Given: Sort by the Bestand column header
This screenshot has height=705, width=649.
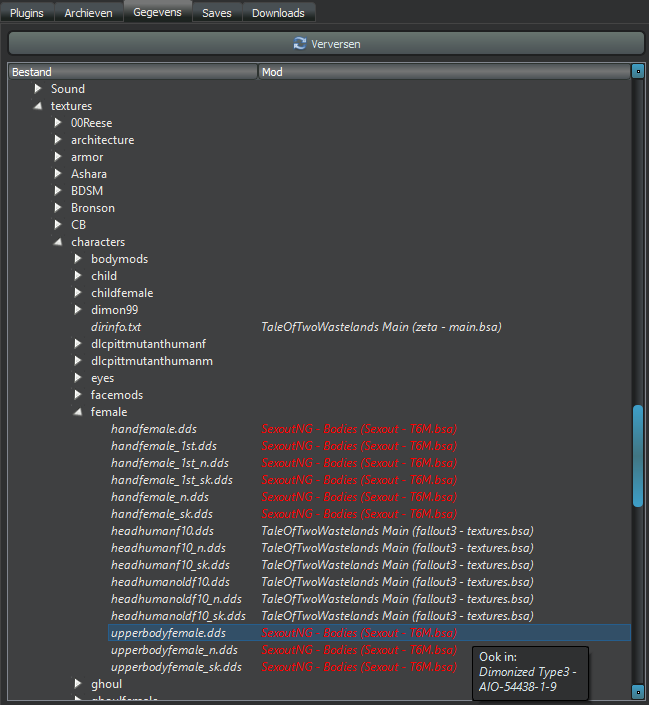Looking at the screenshot, I should click(x=133, y=72).
